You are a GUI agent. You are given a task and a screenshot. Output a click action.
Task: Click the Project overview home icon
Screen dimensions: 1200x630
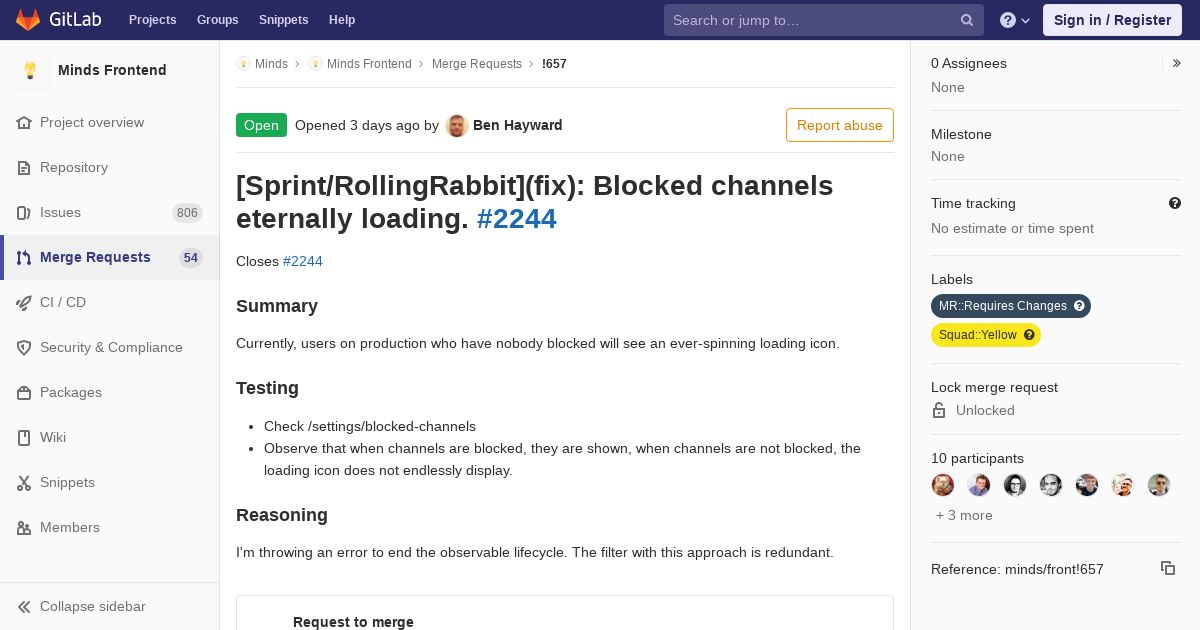[24, 122]
